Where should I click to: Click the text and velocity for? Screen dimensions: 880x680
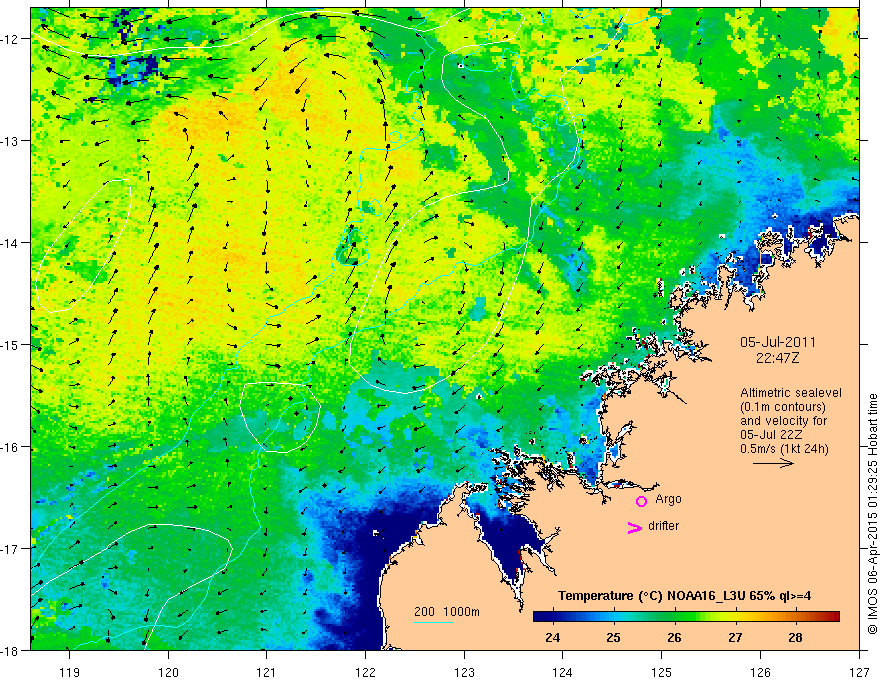click(x=783, y=421)
